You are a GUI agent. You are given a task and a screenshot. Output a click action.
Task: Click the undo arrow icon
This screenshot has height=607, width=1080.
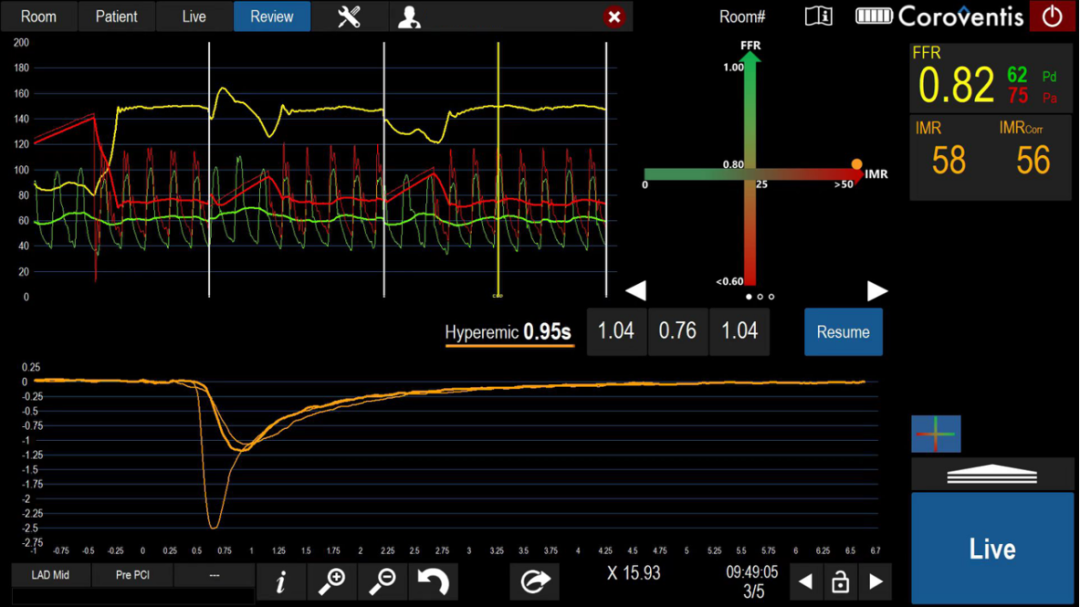[433, 582]
